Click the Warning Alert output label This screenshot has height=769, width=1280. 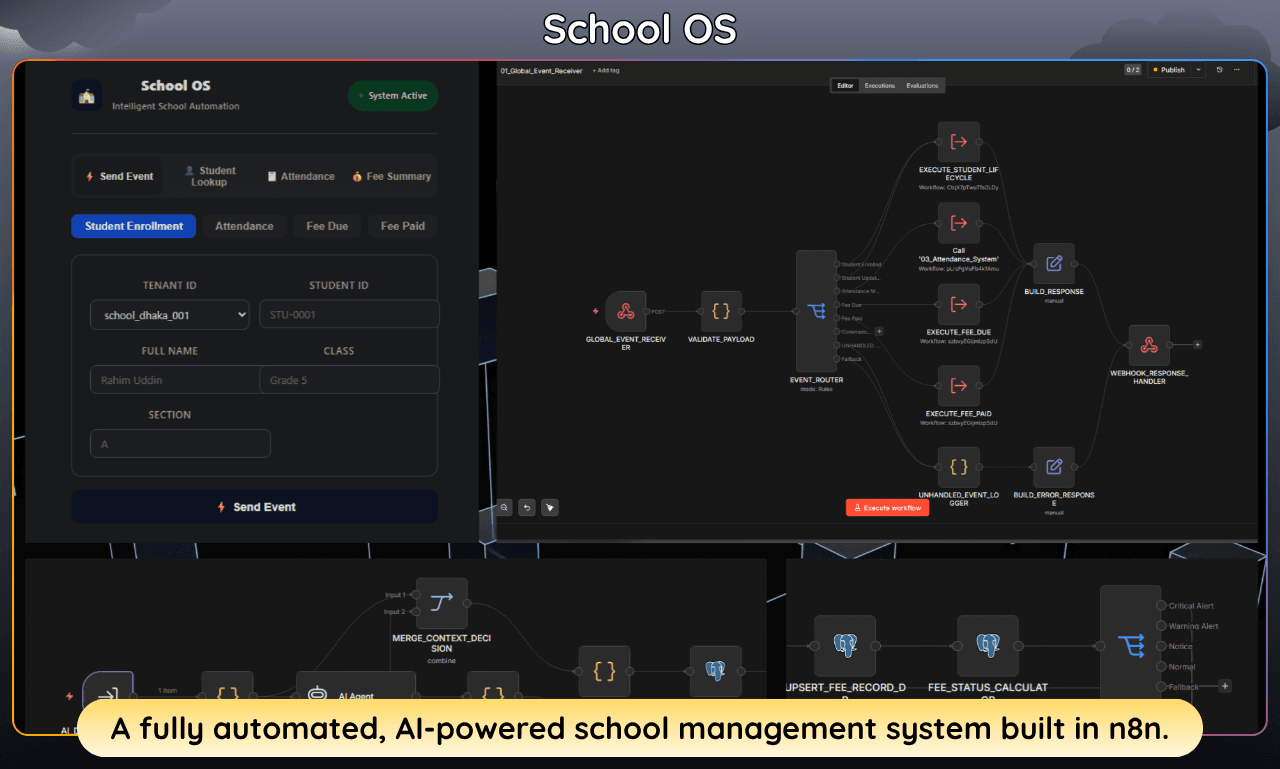pos(1193,626)
